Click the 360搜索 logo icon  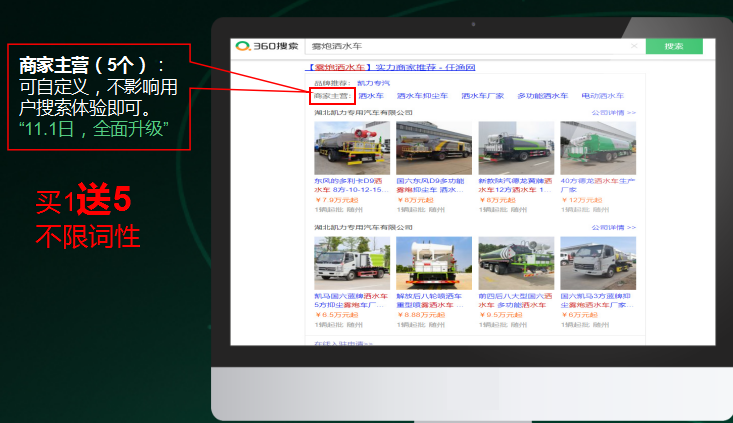click(x=243, y=46)
